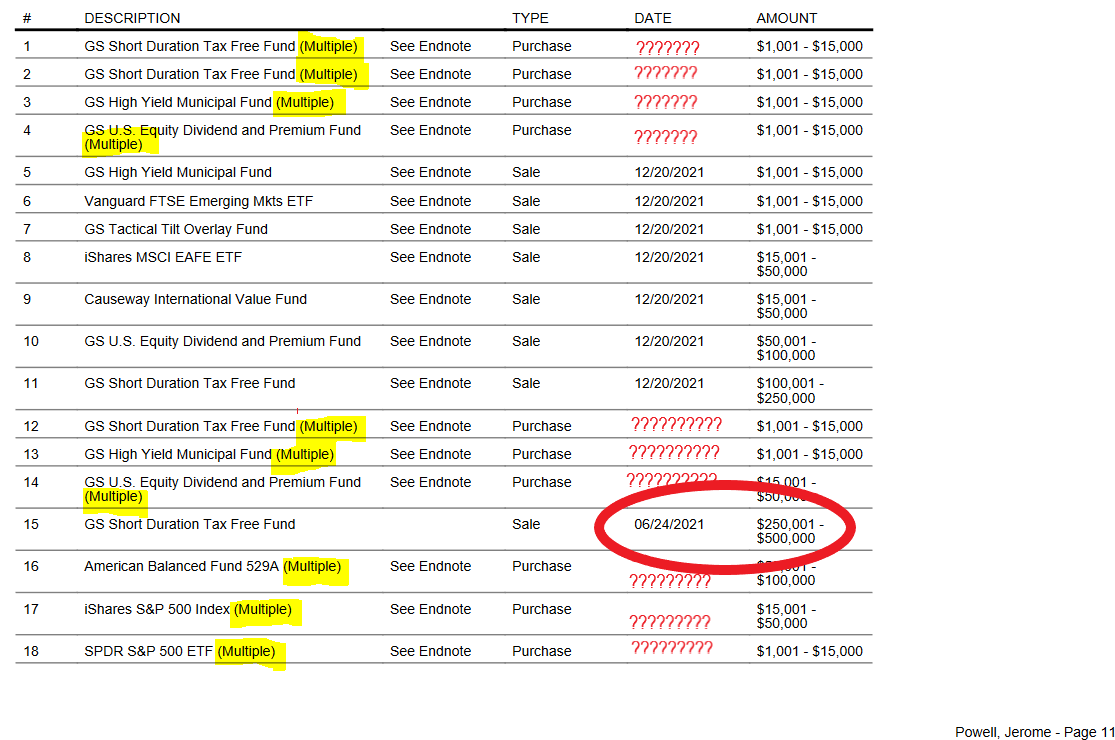Screen dimensions: 1115x740
Task: Select 'GS U.S. Equity Dividend and Premium Fund' in row 4
Action: coord(223,130)
